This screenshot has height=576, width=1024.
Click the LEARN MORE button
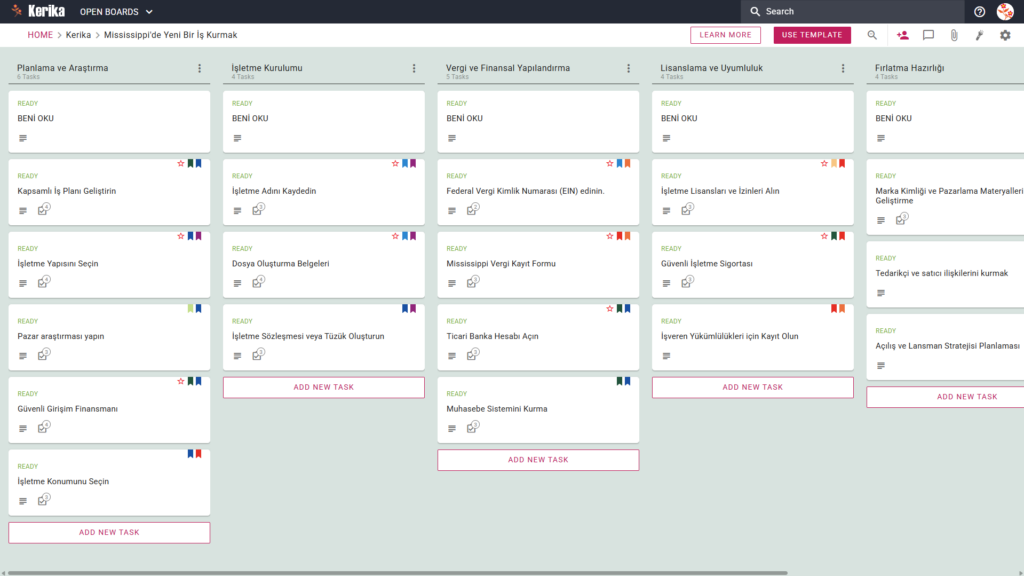[x=725, y=35]
